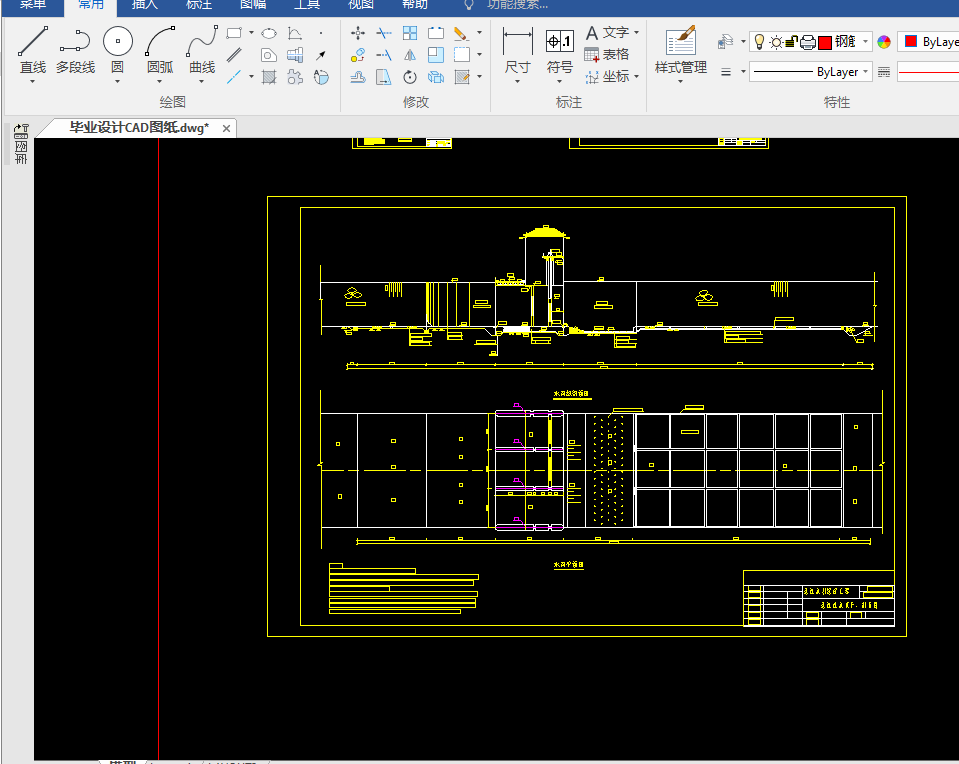Open the ByLayer linetype dropdown
Viewport: 959px width, 764px height.
pos(866,72)
